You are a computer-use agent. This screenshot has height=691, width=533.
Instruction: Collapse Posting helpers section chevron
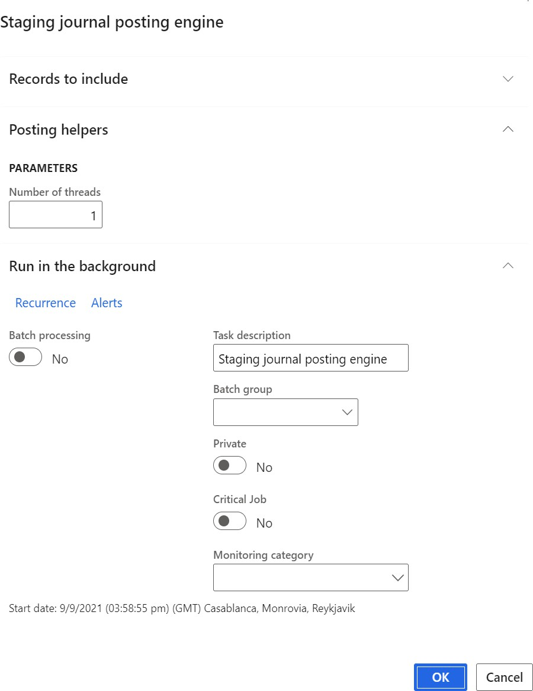508,129
